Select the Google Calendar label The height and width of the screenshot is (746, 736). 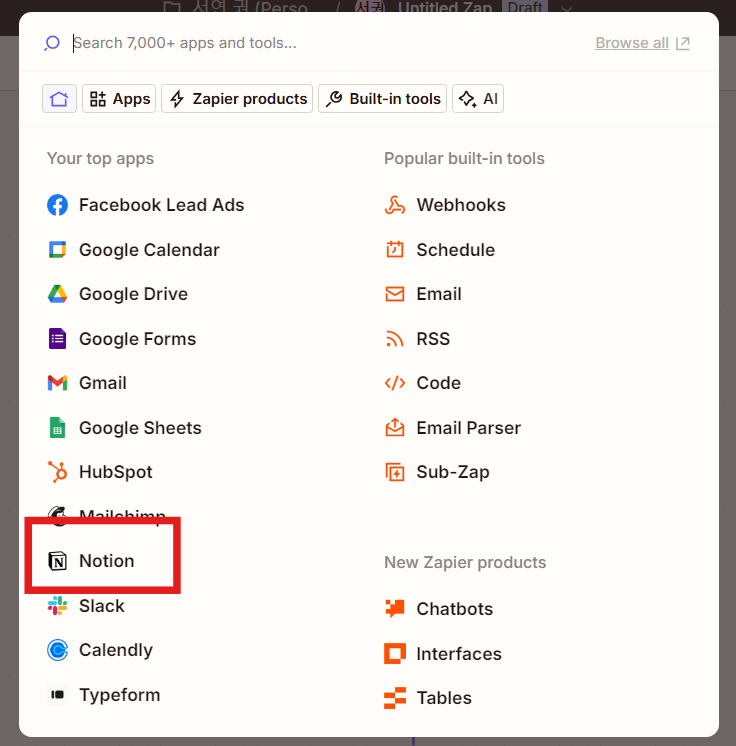pyautogui.click(x=149, y=250)
